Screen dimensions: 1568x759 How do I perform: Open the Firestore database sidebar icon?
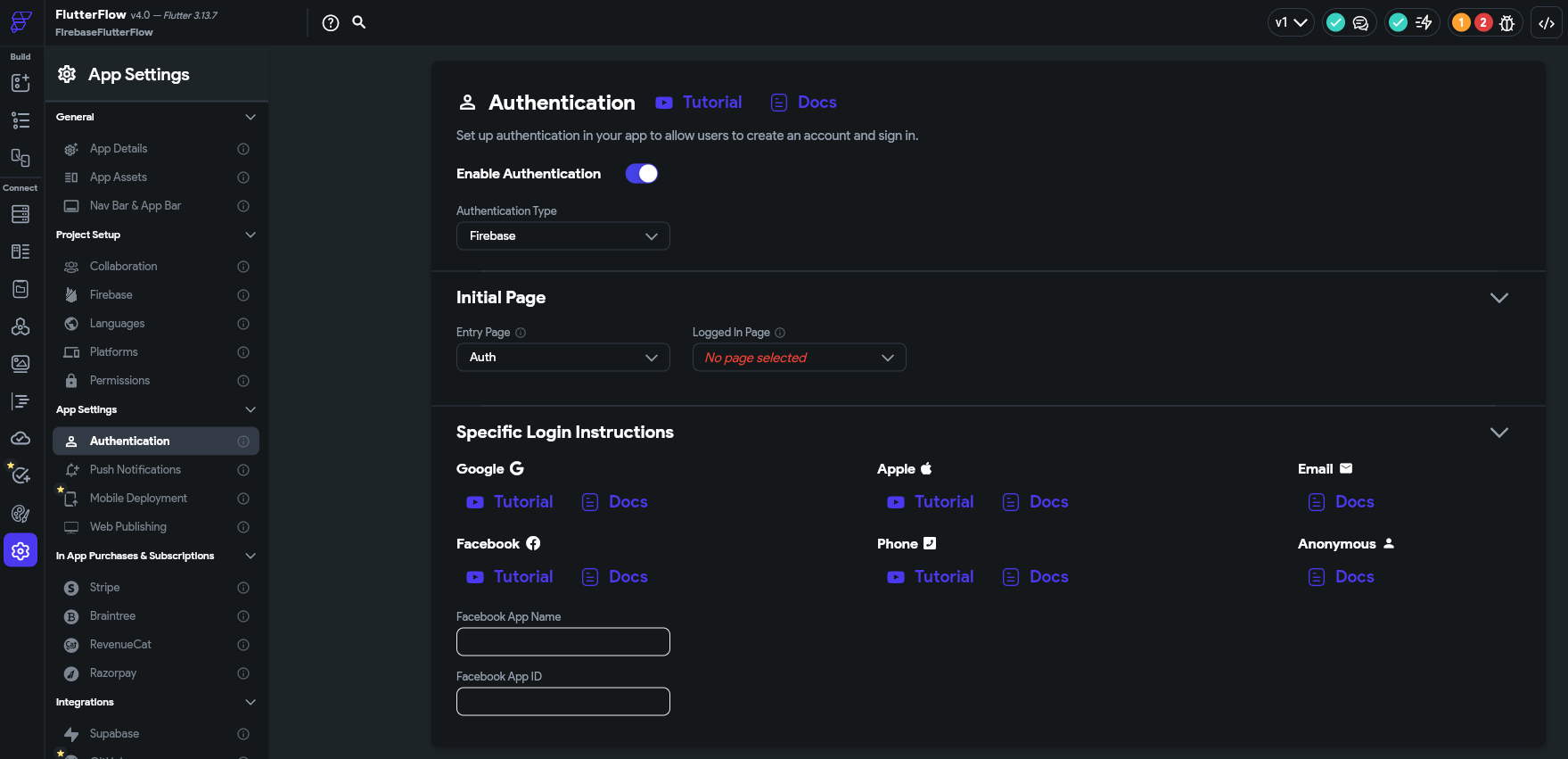21,214
